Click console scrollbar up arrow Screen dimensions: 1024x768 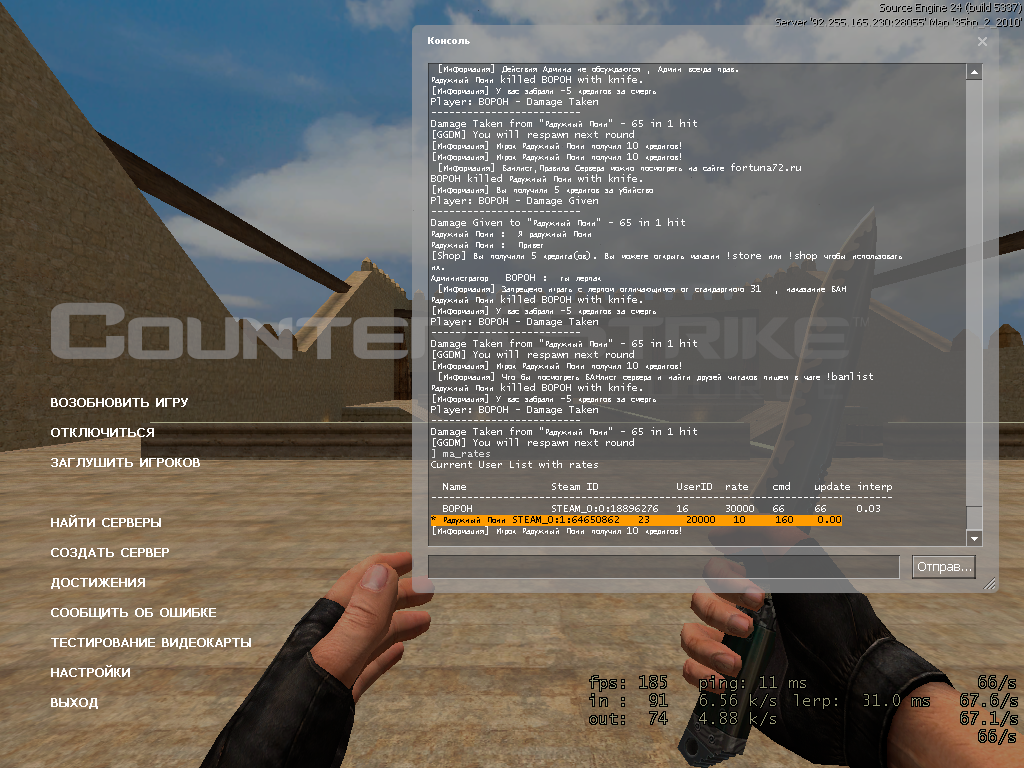pyautogui.click(x=974, y=72)
